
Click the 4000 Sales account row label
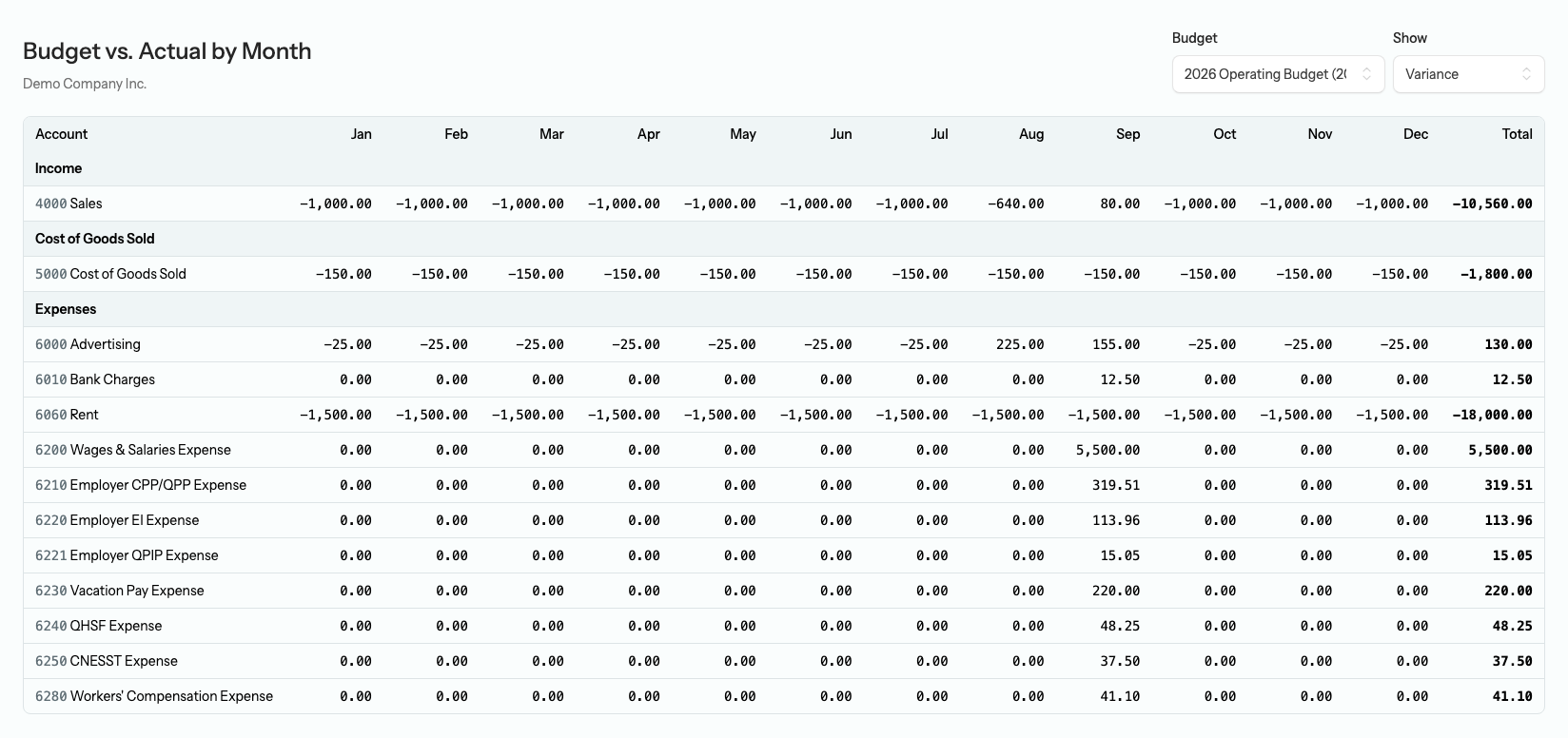coord(69,204)
